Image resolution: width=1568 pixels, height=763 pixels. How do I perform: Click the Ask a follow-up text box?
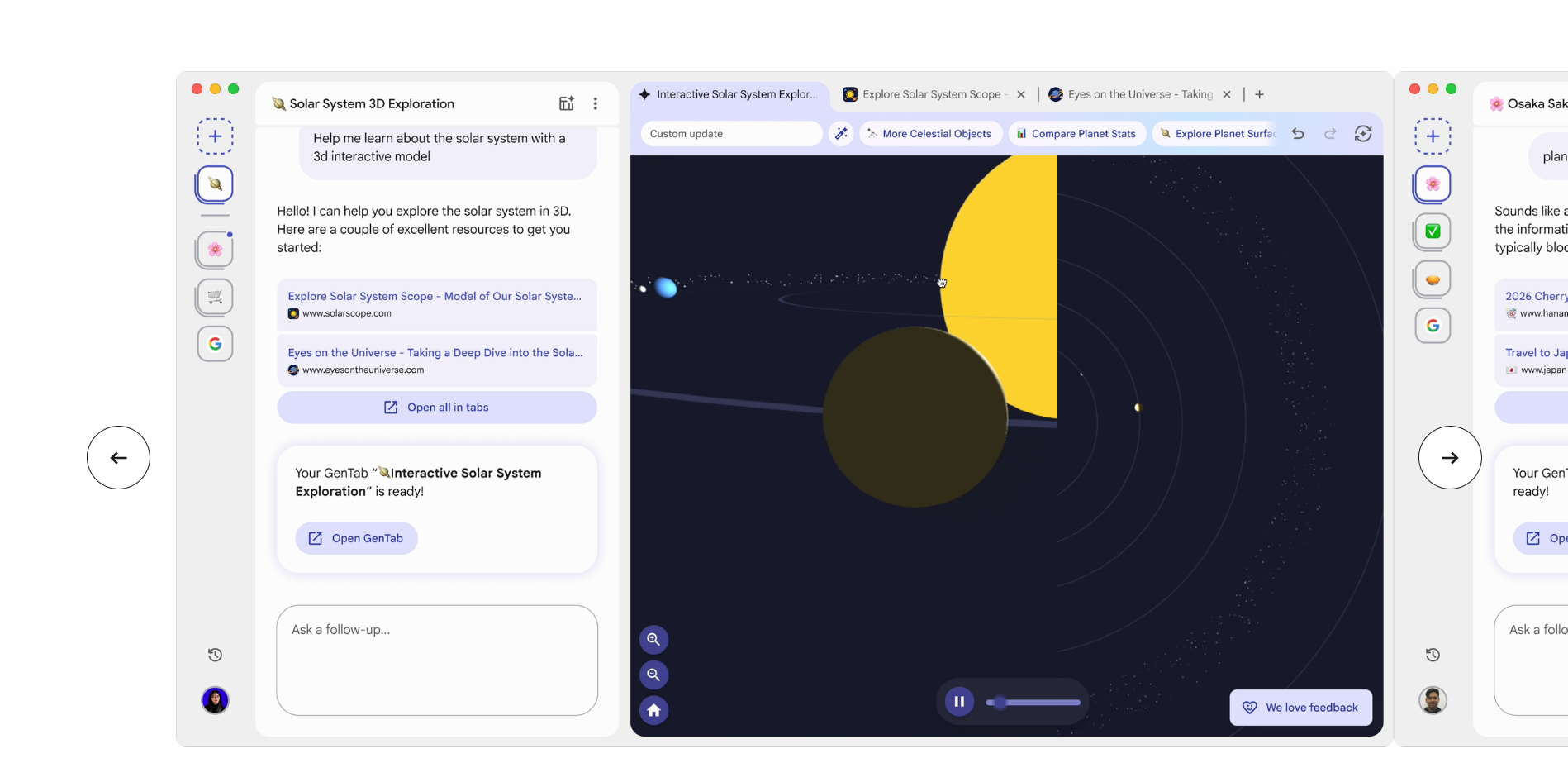pos(436,660)
